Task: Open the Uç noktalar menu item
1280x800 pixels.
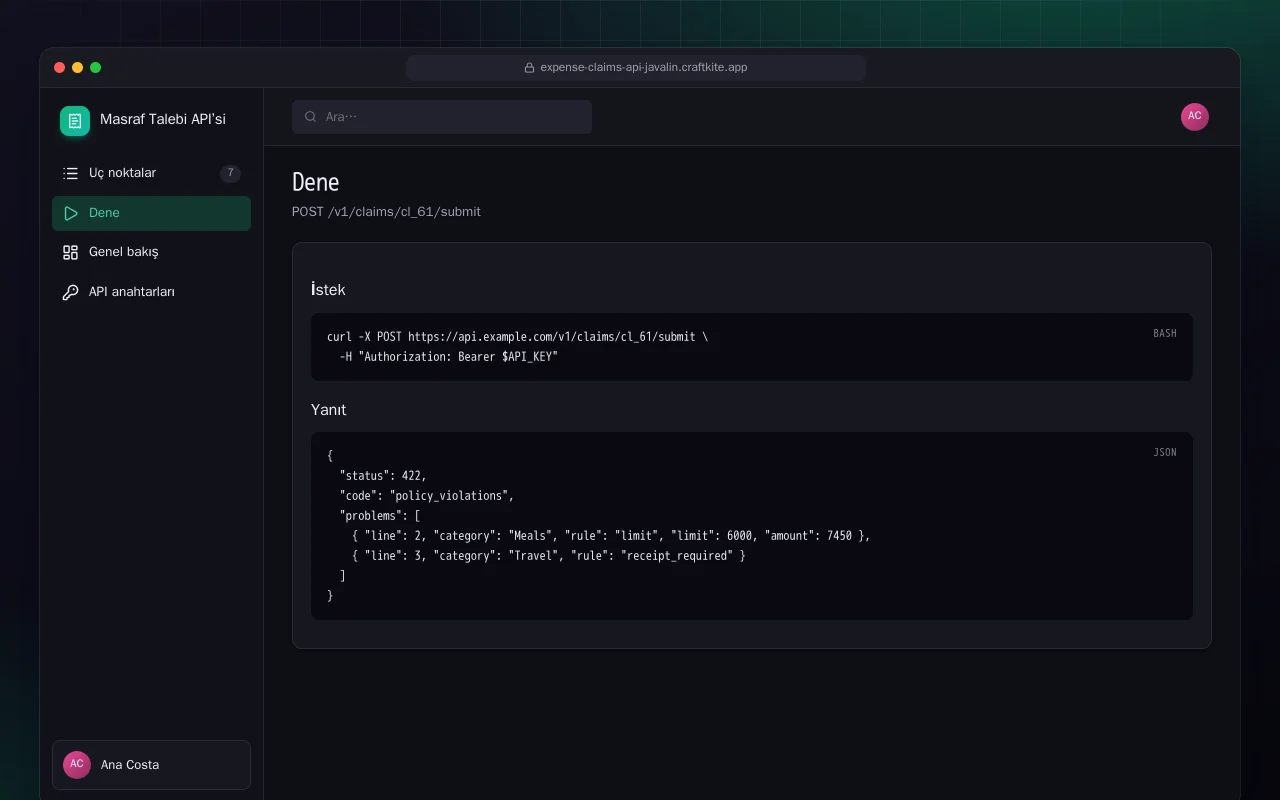Action: [151, 173]
